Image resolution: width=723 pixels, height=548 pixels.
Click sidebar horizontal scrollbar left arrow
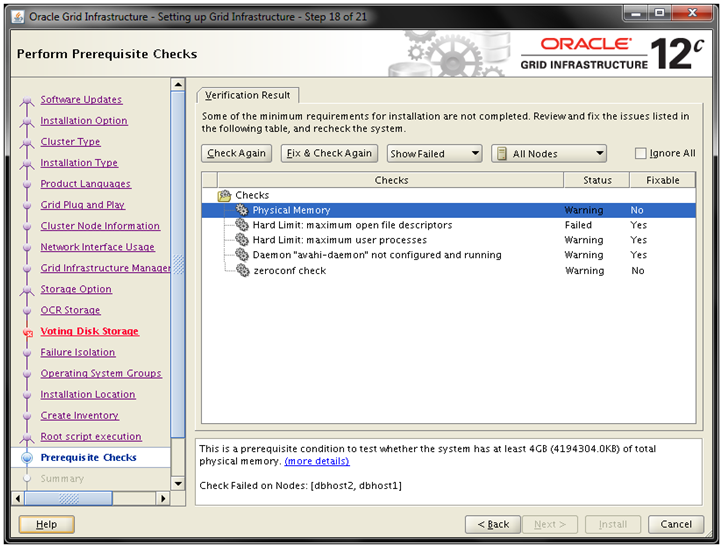coord(18,498)
